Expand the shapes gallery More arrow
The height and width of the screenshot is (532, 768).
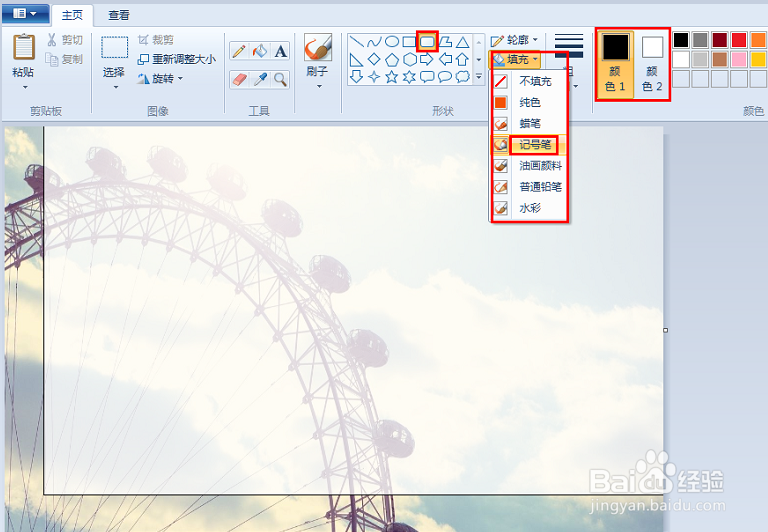[479, 76]
